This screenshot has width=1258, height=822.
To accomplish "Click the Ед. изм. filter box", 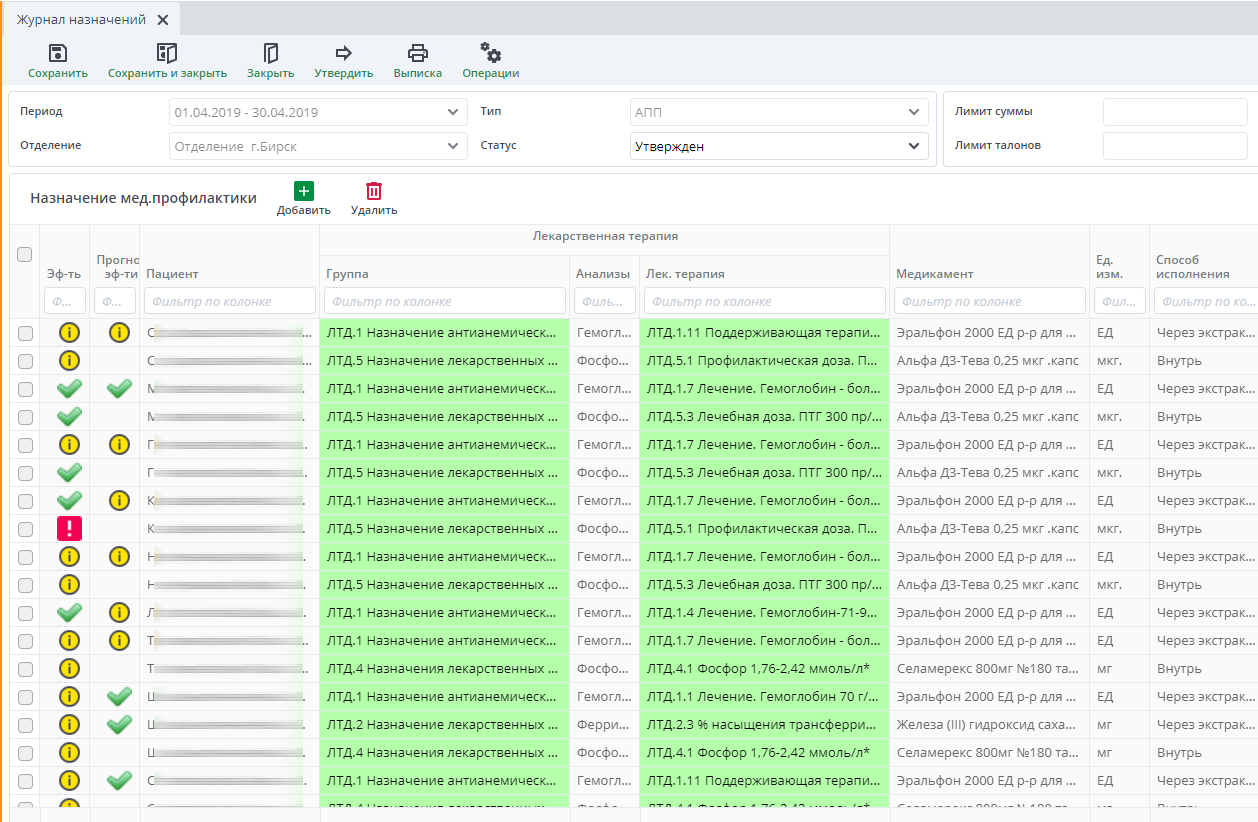I will tap(1120, 301).
